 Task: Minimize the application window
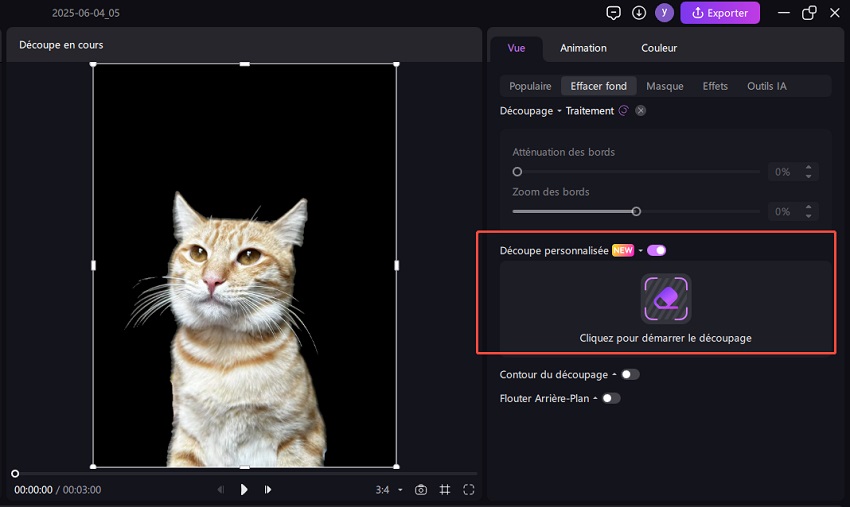(784, 12)
